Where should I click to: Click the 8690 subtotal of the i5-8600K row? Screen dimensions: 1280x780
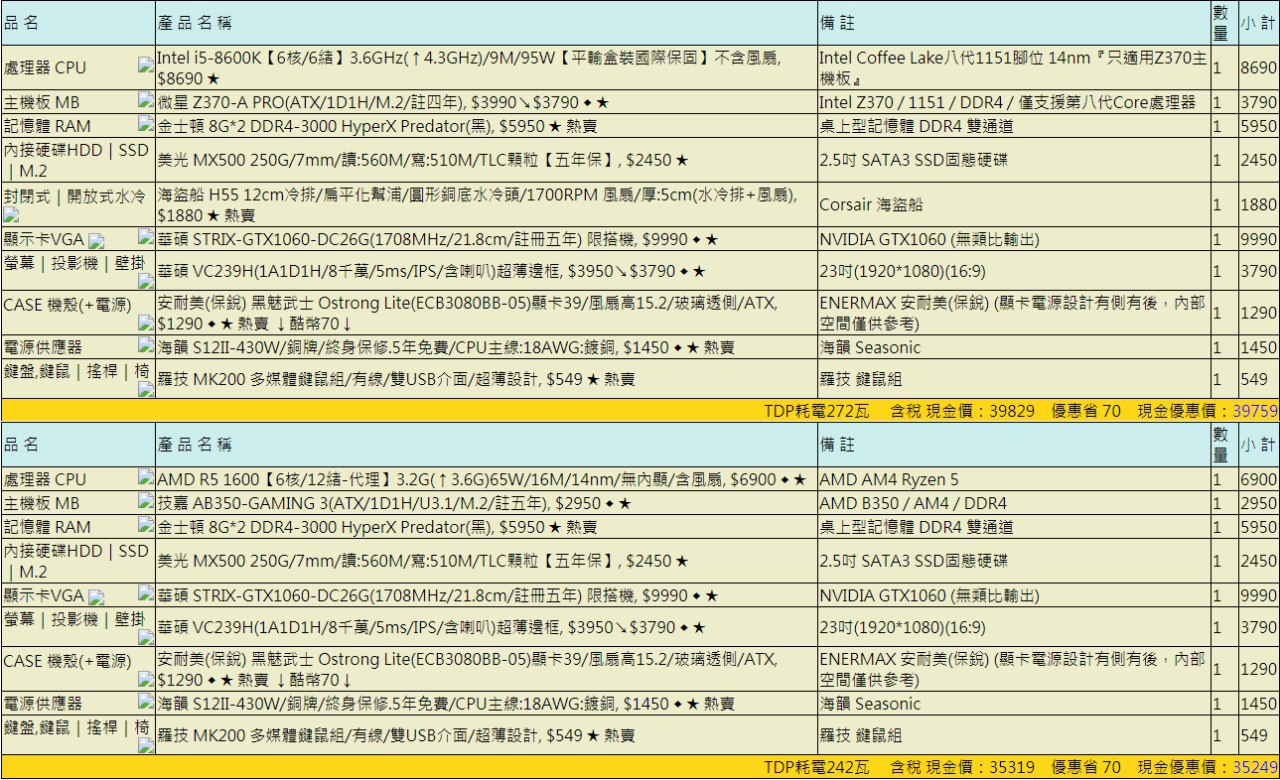pos(1258,68)
